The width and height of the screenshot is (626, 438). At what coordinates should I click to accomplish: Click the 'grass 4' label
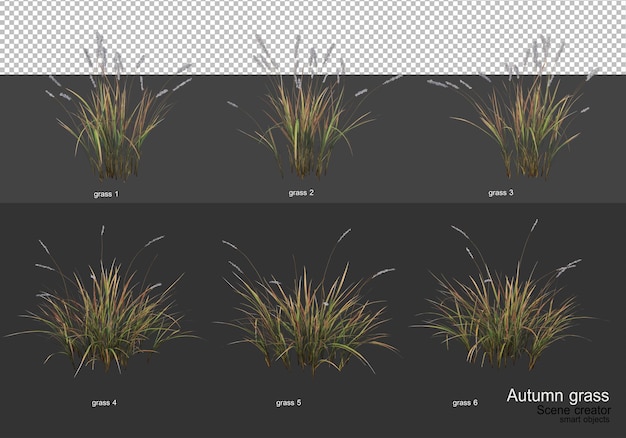[104, 403]
